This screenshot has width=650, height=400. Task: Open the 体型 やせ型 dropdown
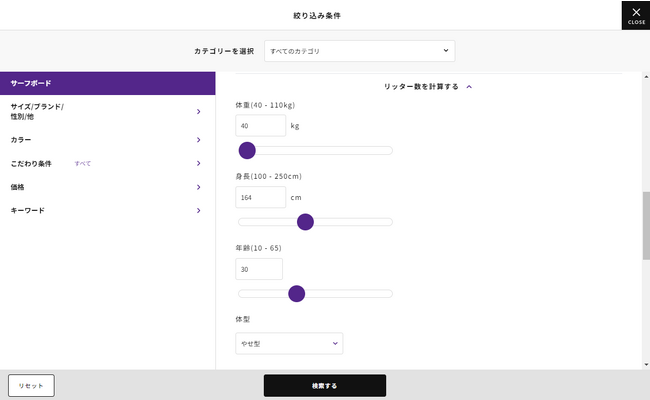pos(289,343)
